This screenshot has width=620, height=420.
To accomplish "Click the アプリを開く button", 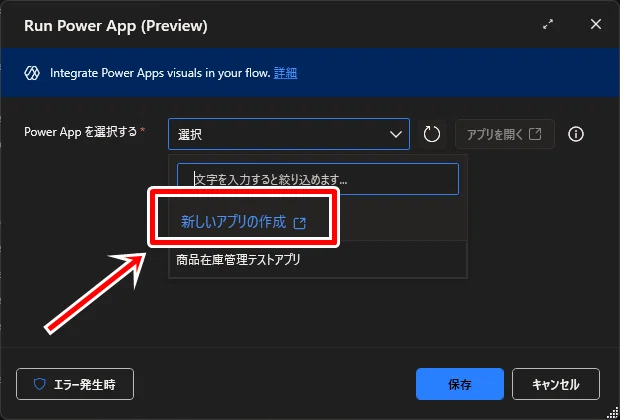I will (505, 134).
